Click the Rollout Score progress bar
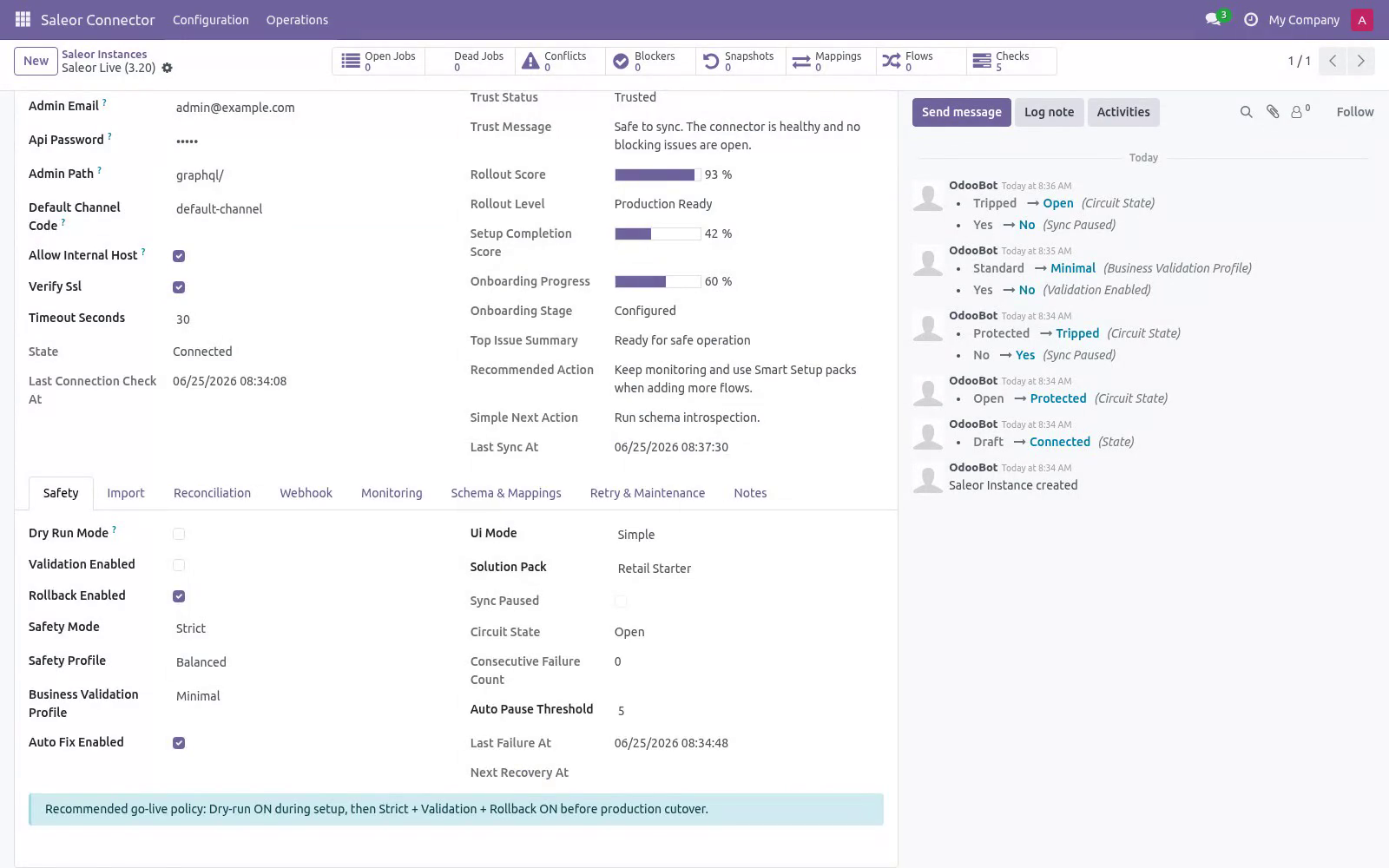The width and height of the screenshot is (1389, 868). click(x=657, y=174)
